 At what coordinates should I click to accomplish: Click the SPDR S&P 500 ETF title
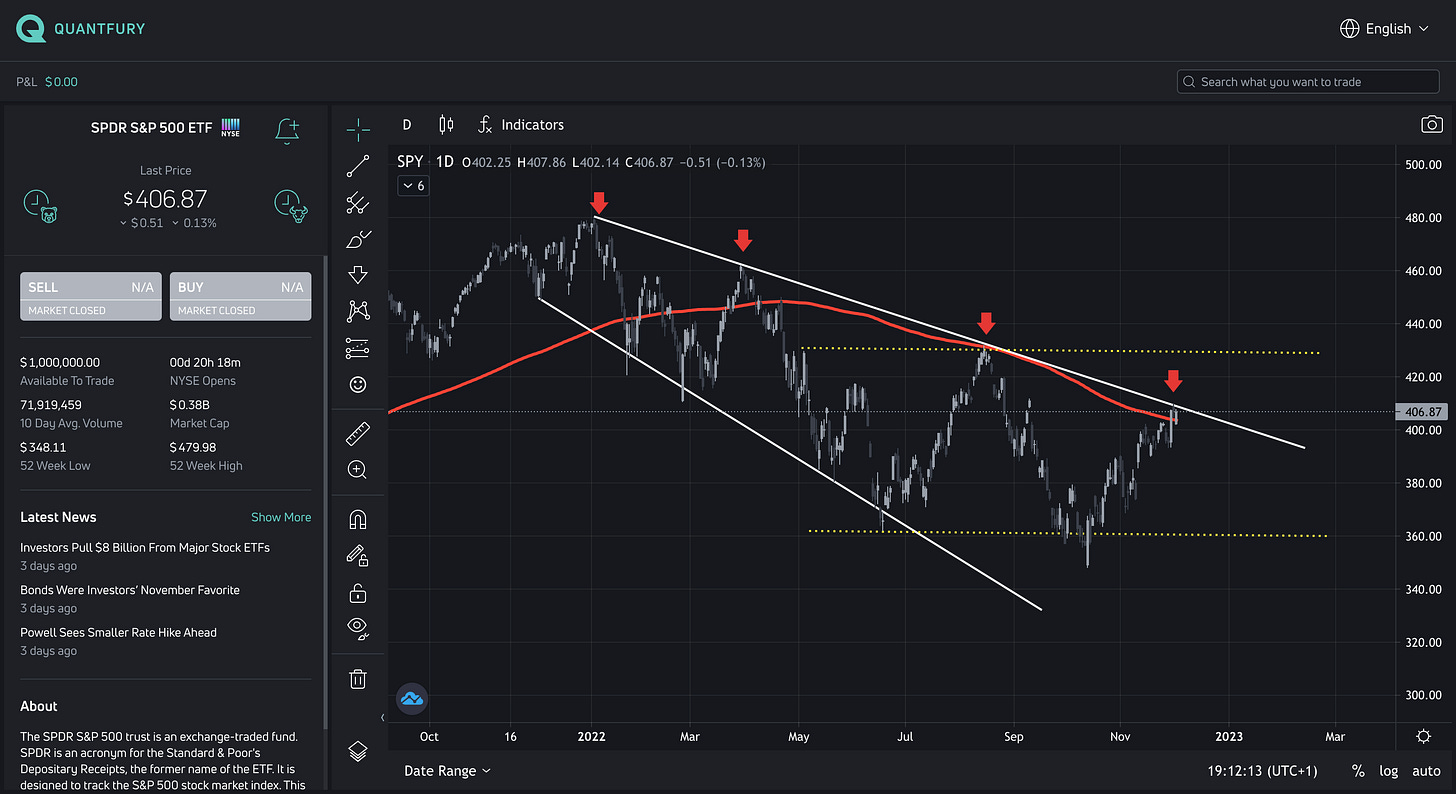151,127
